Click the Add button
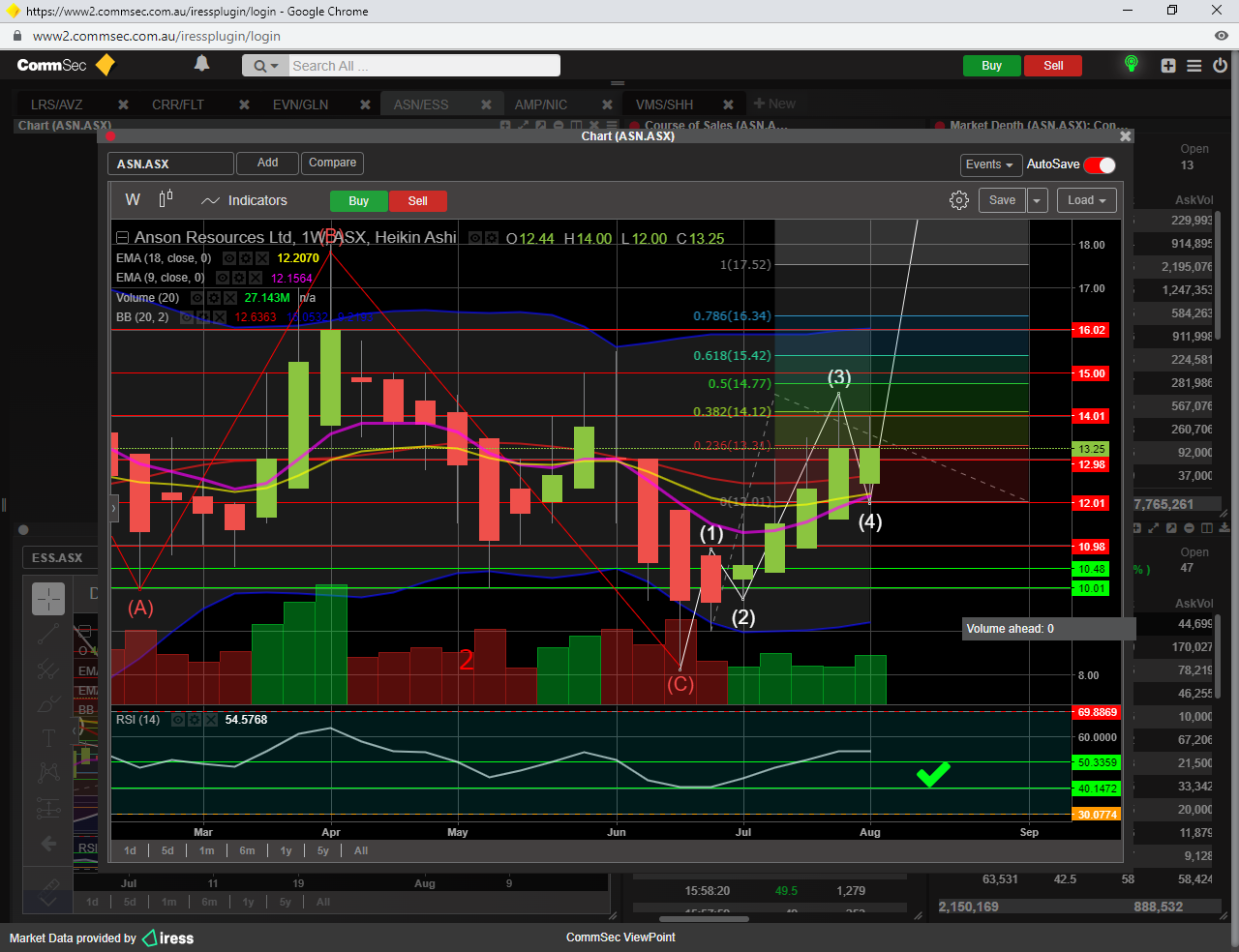 [x=267, y=164]
